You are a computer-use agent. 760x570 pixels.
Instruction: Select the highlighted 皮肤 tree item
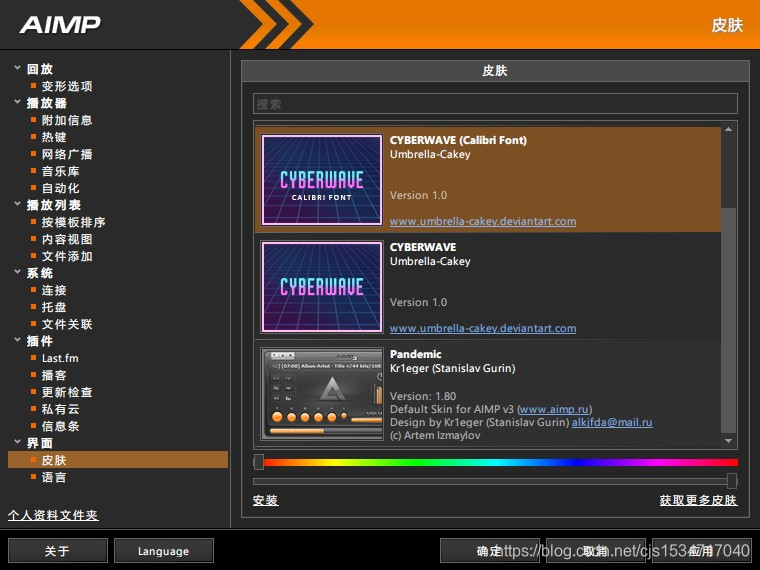pyautogui.click(x=118, y=459)
